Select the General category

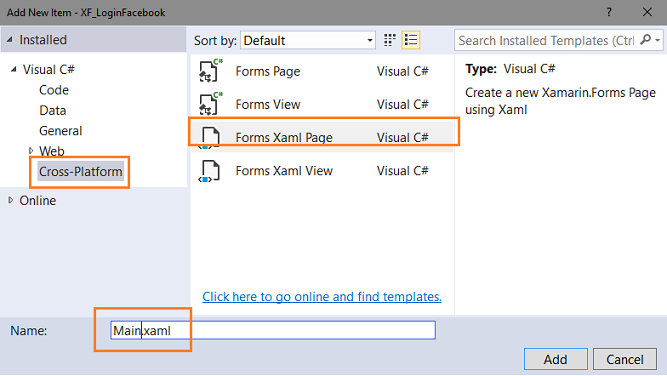tap(60, 131)
